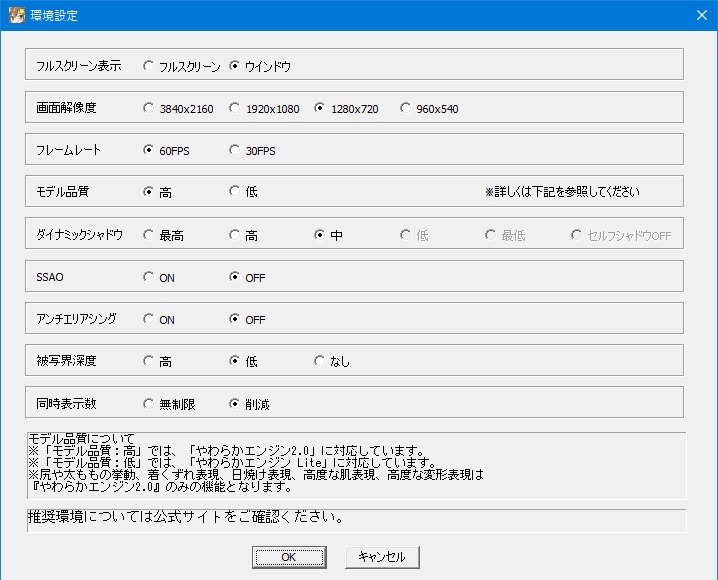Set frame rate to 30FPS
718x580 pixels.
tap(235, 150)
